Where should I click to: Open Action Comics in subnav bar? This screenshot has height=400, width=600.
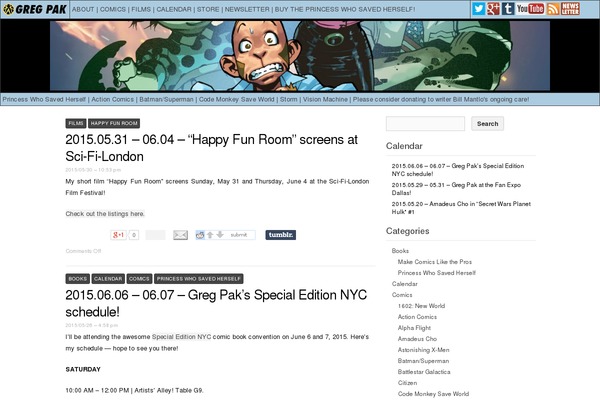(112, 100)
